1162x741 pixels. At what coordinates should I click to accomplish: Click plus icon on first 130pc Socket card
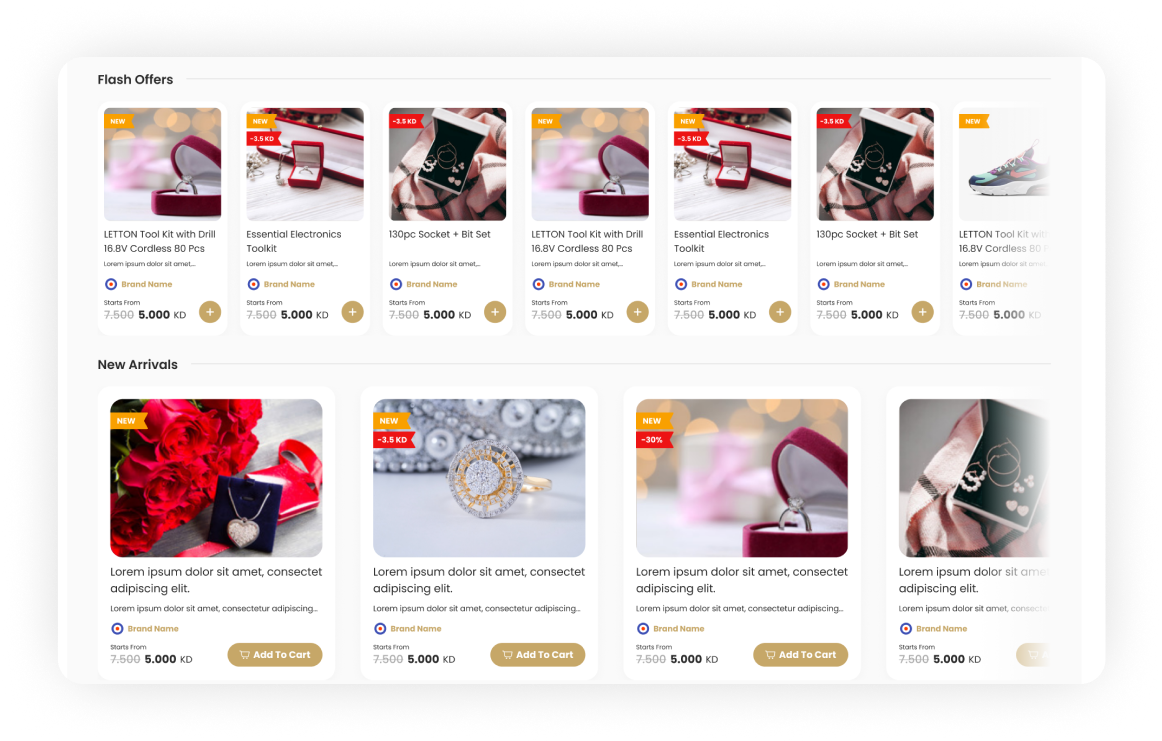click(495, 312)
